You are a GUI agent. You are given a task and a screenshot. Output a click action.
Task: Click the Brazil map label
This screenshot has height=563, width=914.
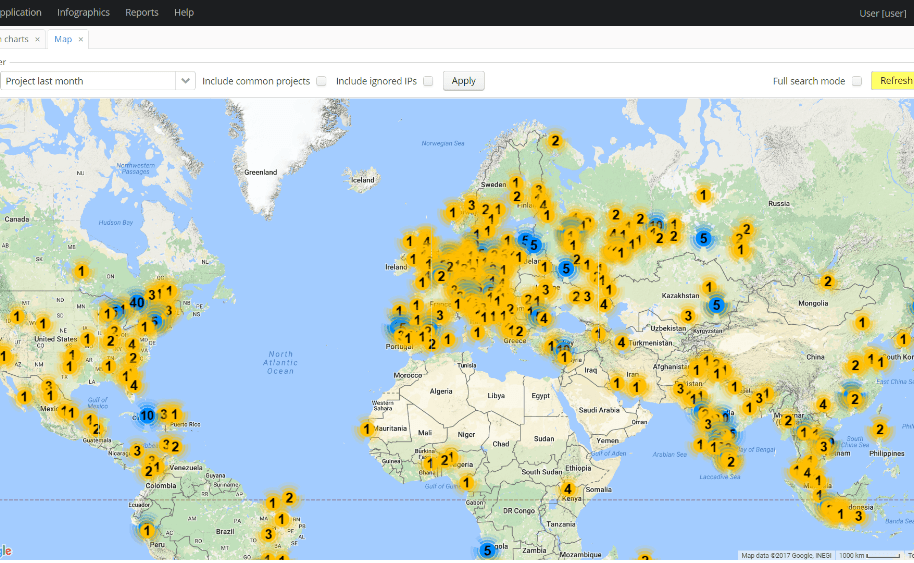click(x=225, y=532)
